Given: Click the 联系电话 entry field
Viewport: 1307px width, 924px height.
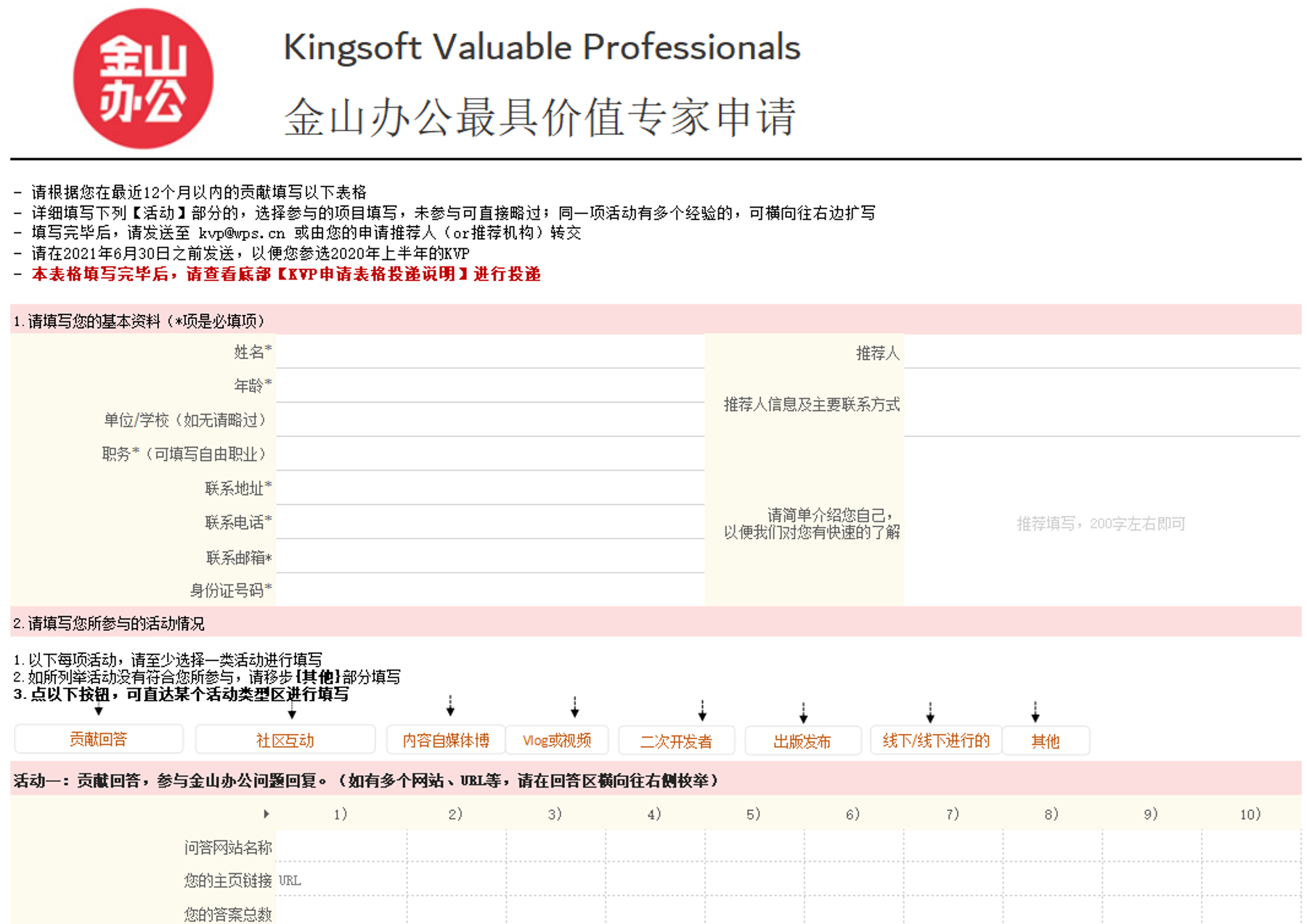Looking at the screenshot, I should click(x=490, y=523).
